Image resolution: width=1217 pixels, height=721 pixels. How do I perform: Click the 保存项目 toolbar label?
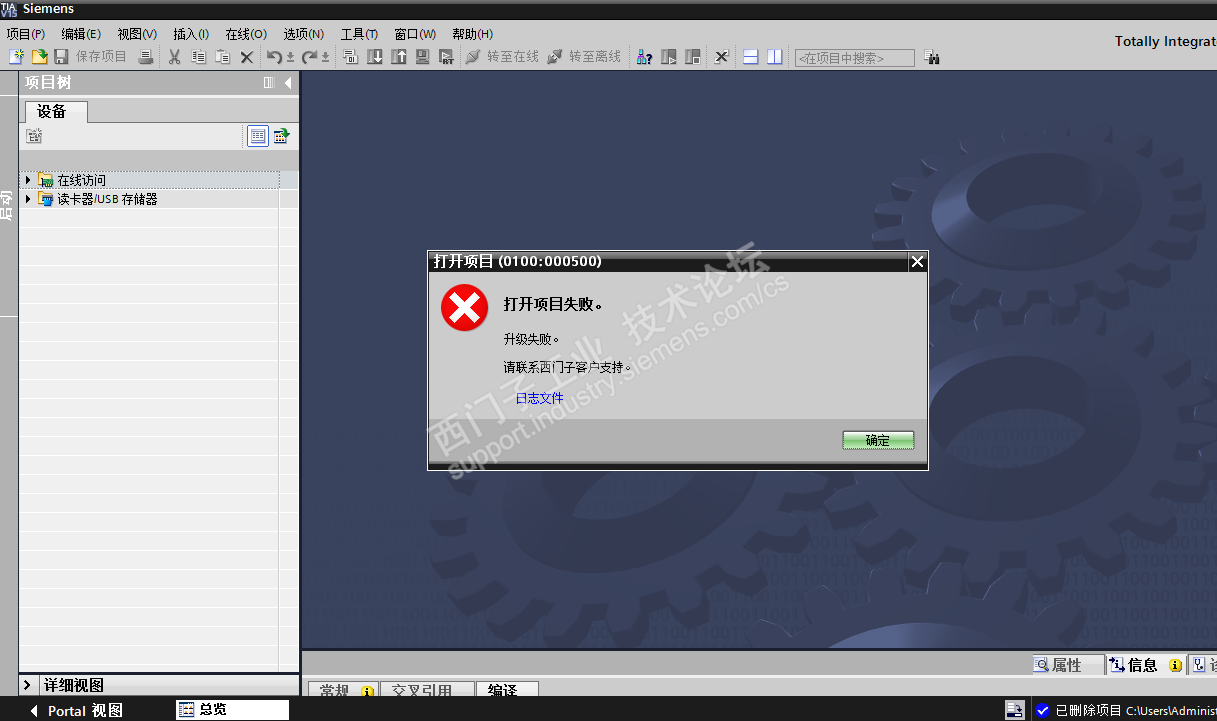click(x=102, y=57)
